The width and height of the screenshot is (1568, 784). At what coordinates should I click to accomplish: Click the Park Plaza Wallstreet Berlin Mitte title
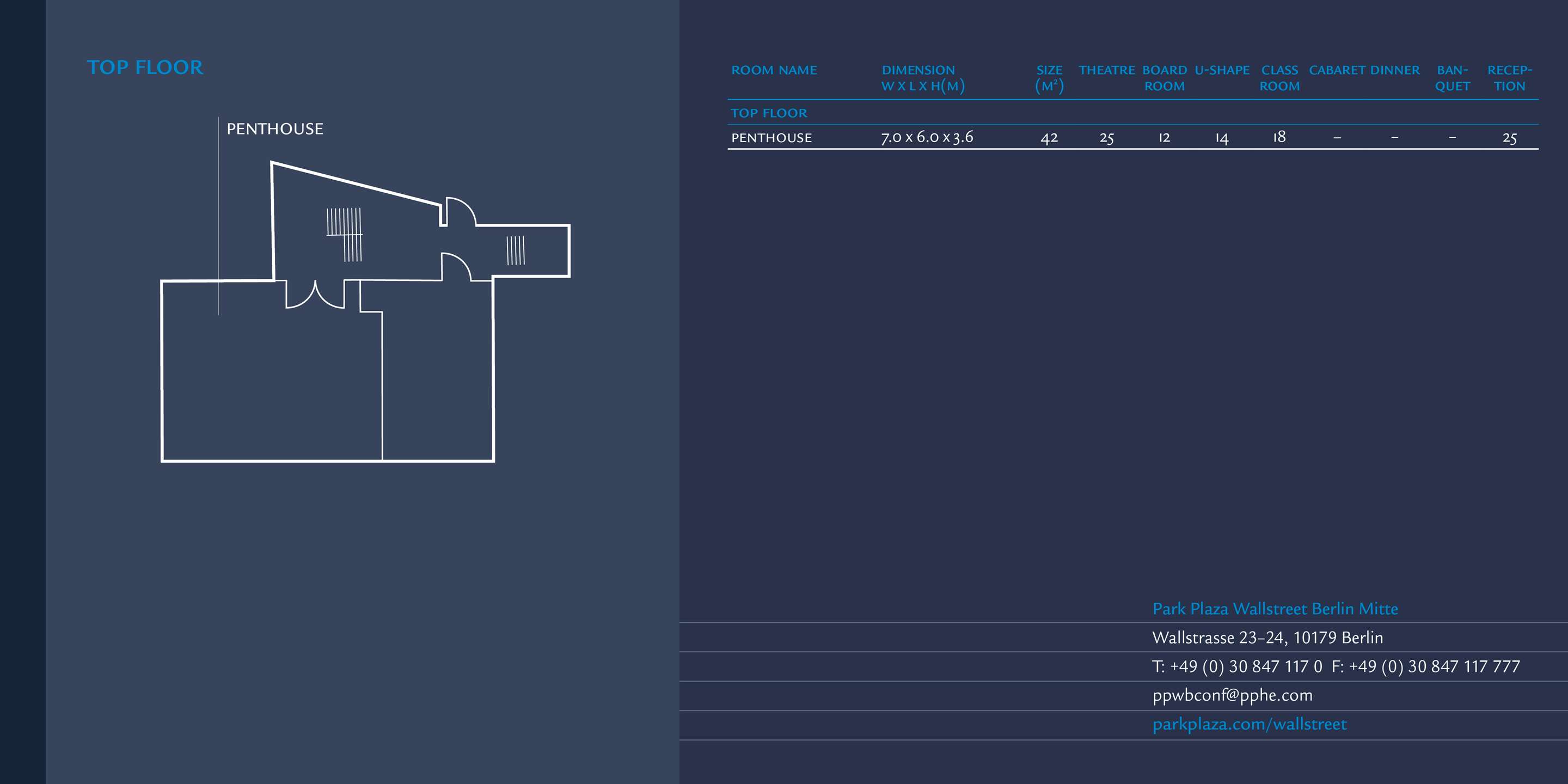coord(1275,609)
